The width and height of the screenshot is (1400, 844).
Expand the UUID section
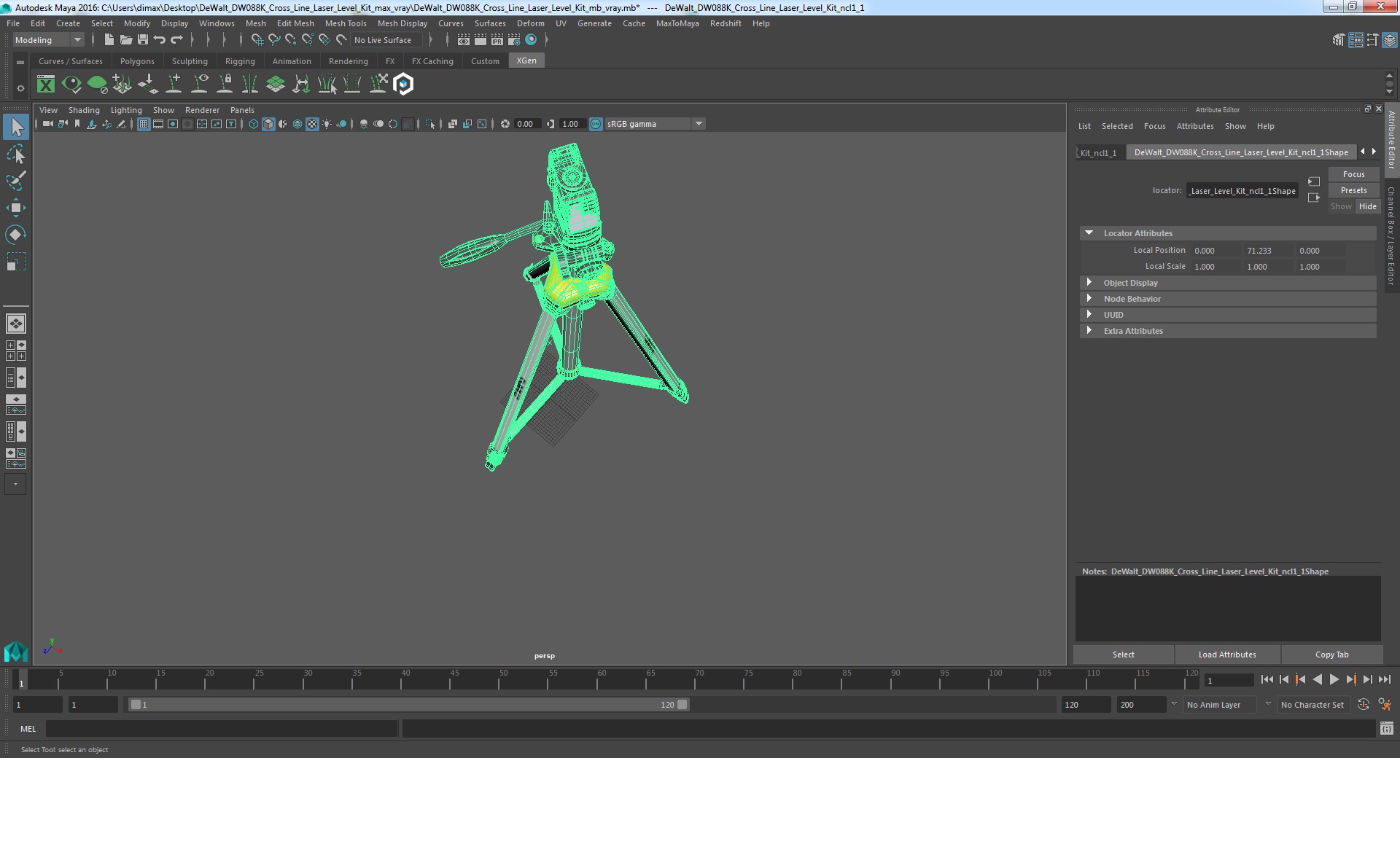pyautogui.click(x=1089, y=315)
